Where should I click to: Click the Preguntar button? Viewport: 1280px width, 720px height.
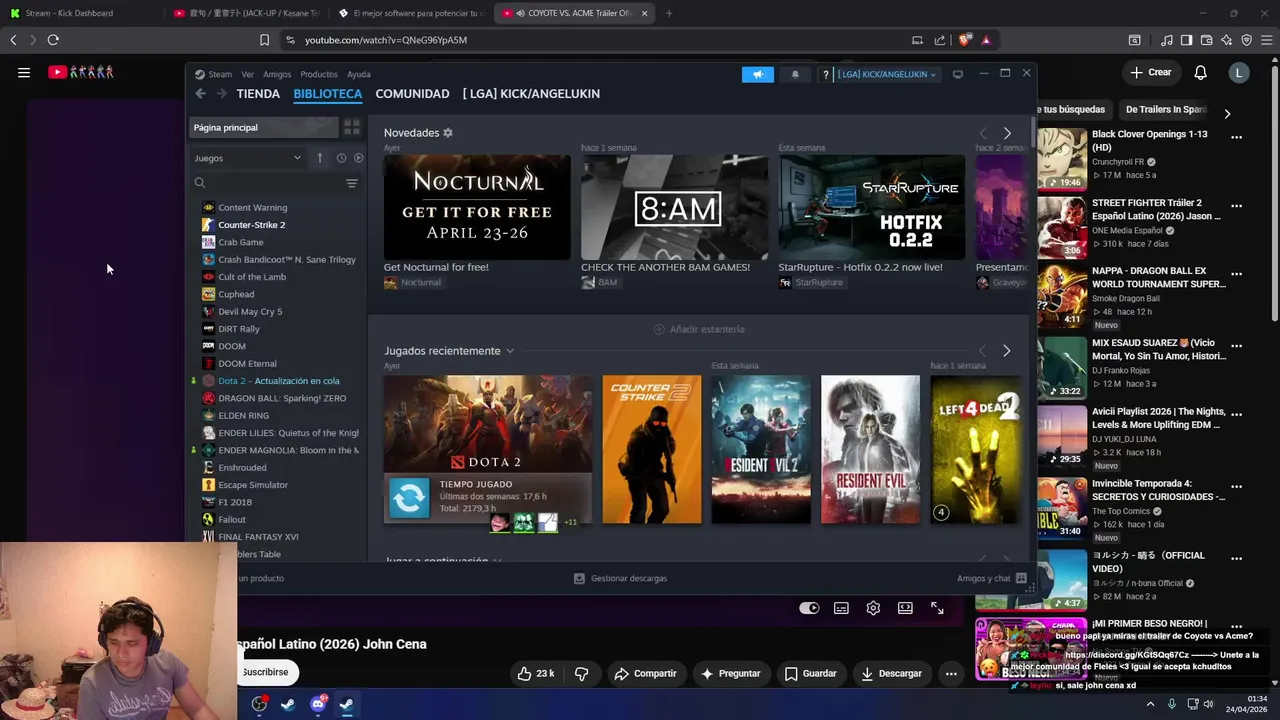730,673
